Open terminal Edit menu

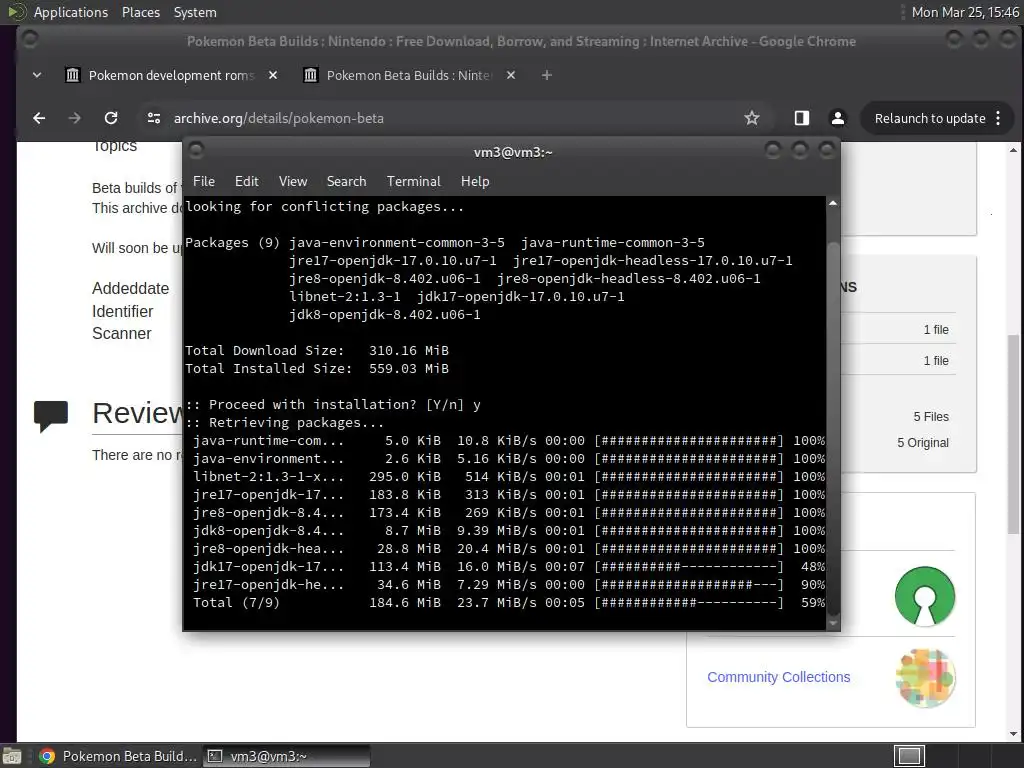click(246, 182)
